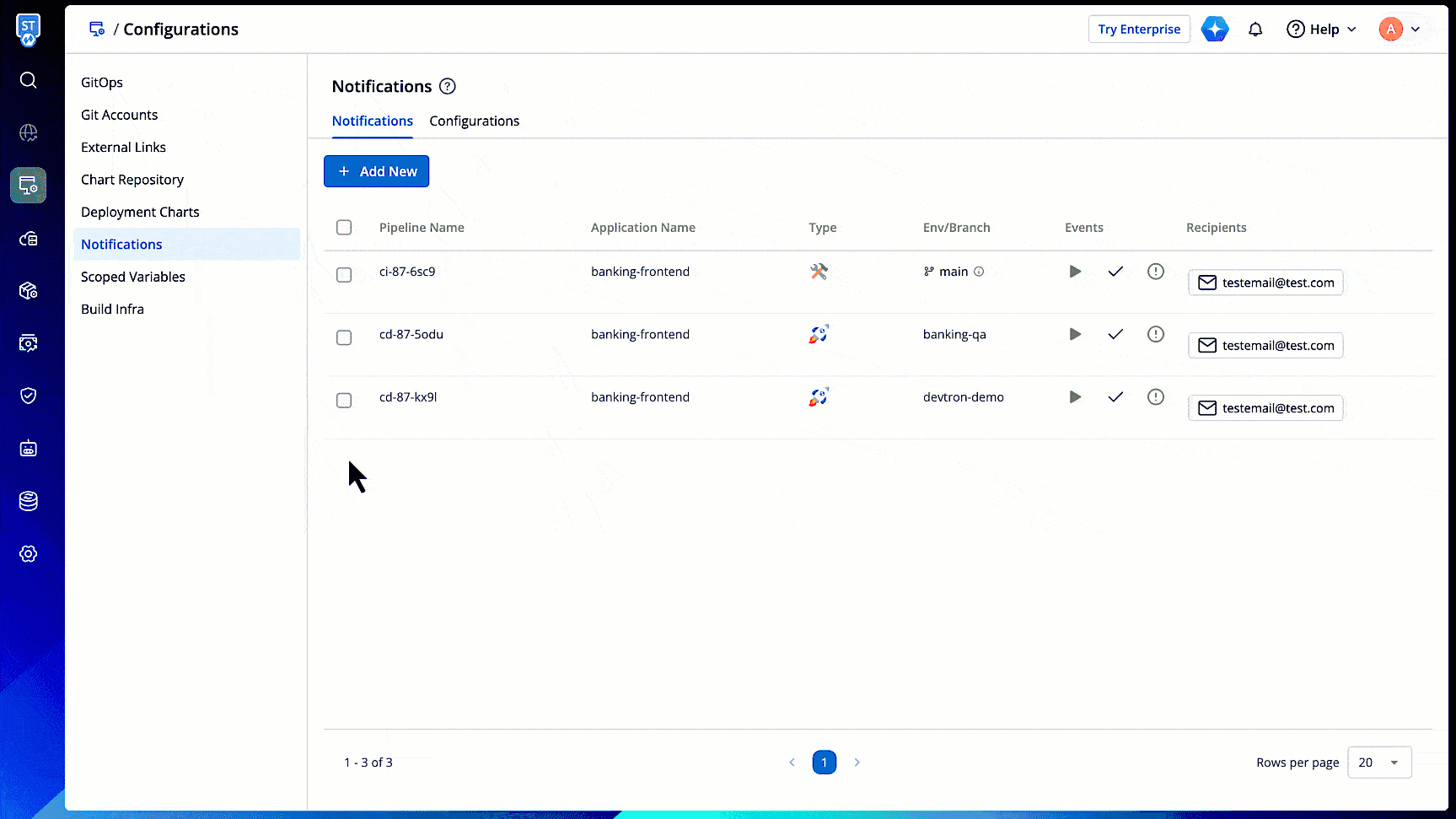
Task: Click the Try Enterprise button
Action: [x=1139, y=30]
